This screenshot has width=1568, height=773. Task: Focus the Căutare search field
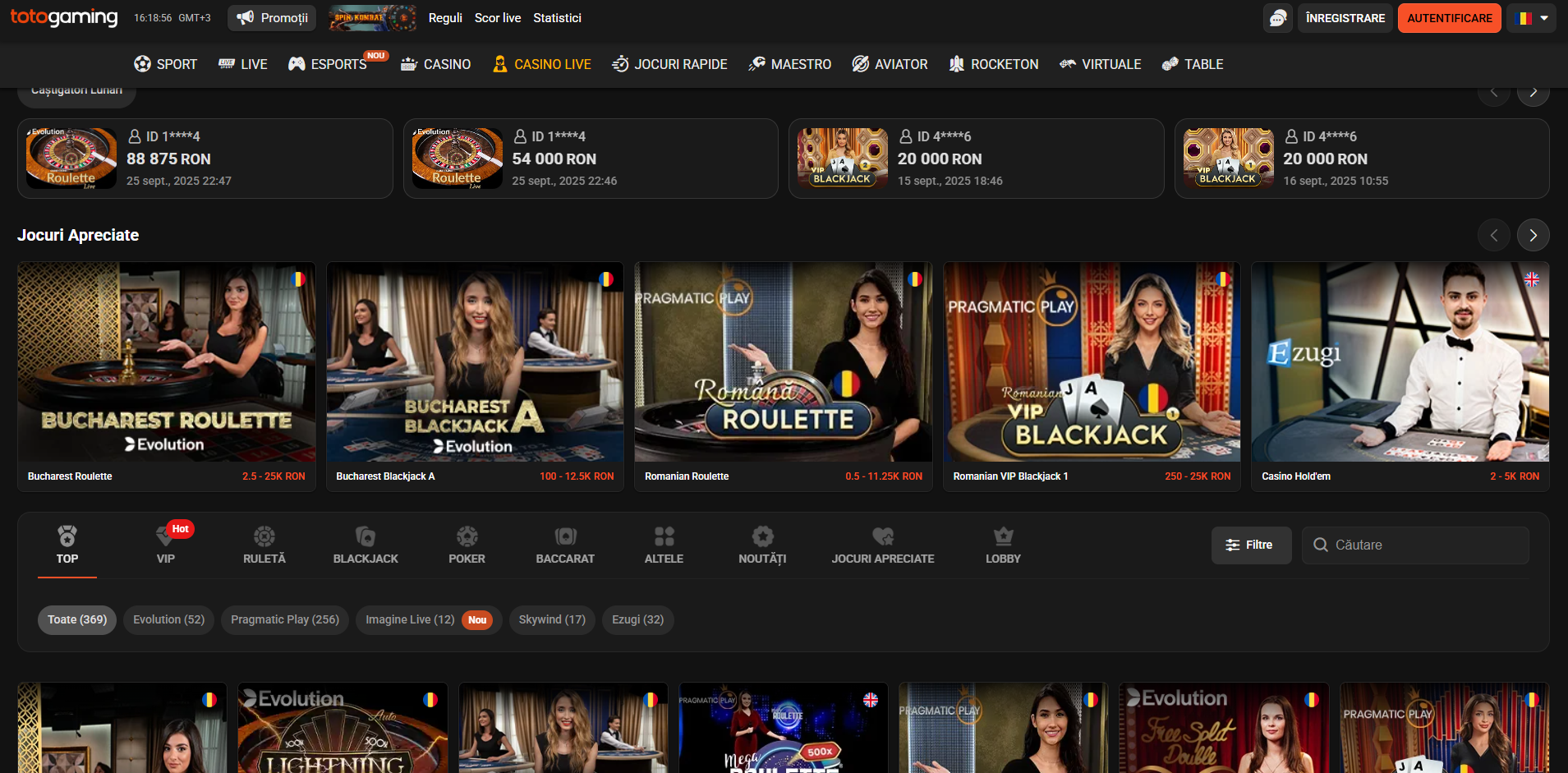click(1425, 545)
